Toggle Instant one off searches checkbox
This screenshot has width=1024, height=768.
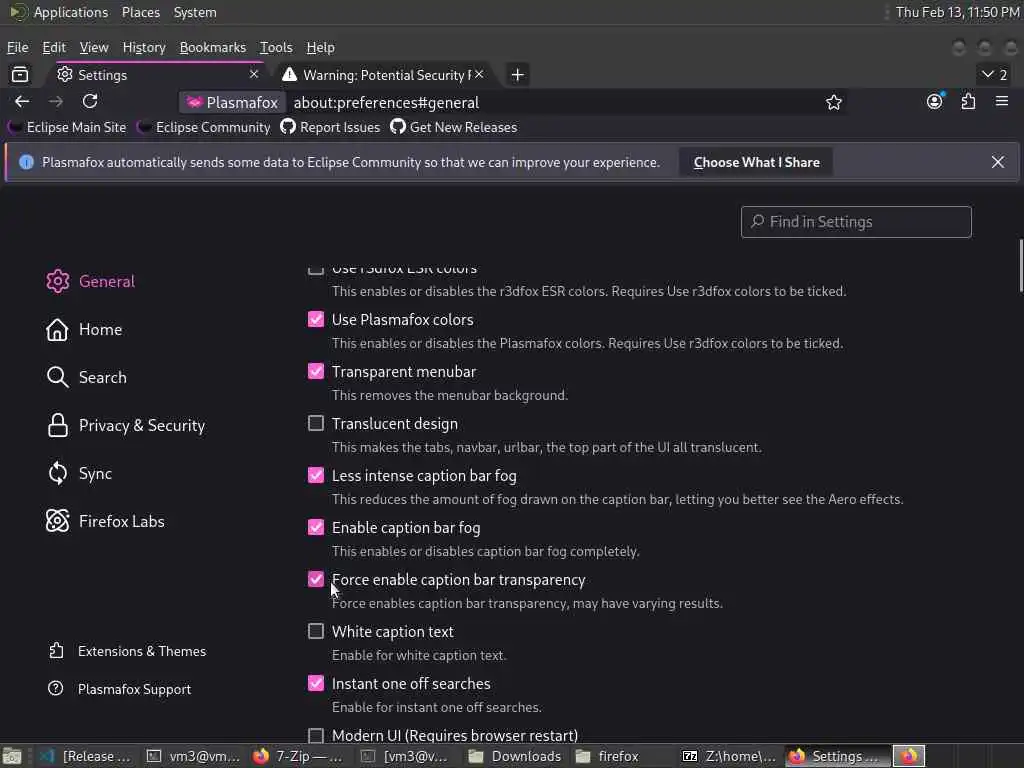(x=315, y=683)
